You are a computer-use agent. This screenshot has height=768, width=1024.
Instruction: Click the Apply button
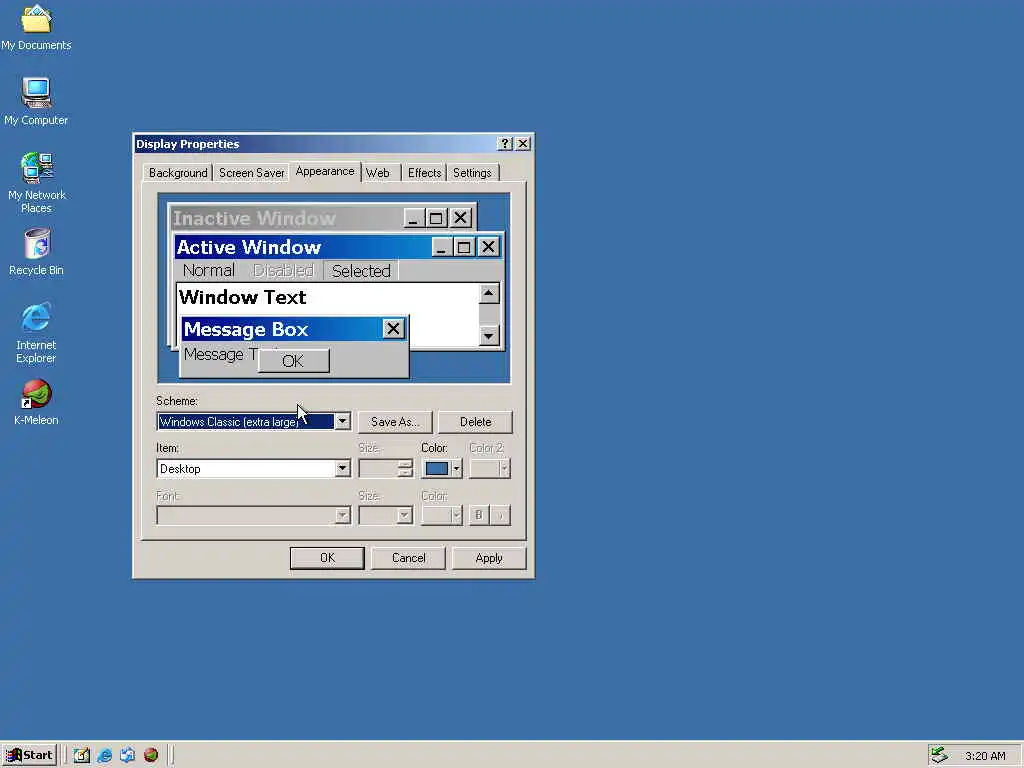click(x=489, y=558)
